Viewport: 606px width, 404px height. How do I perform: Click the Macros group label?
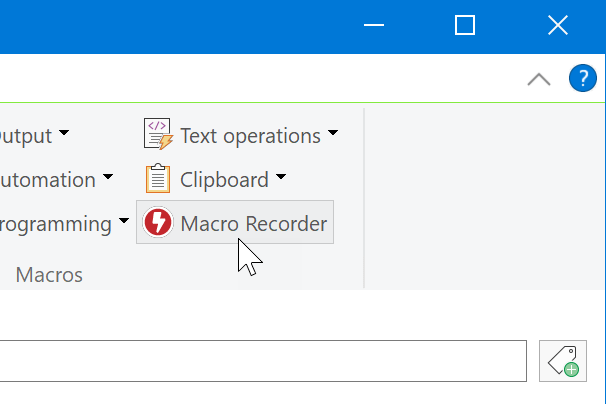(x=50, y=274)
